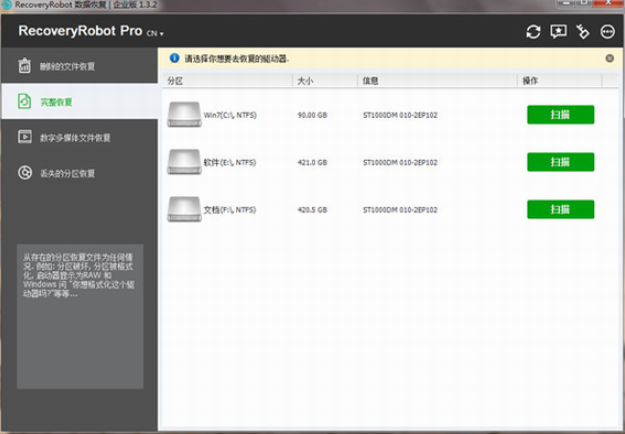Click the blue info icon in the notification bar
Viewport: 625px width, 434px height.
(x=174, y=58)
